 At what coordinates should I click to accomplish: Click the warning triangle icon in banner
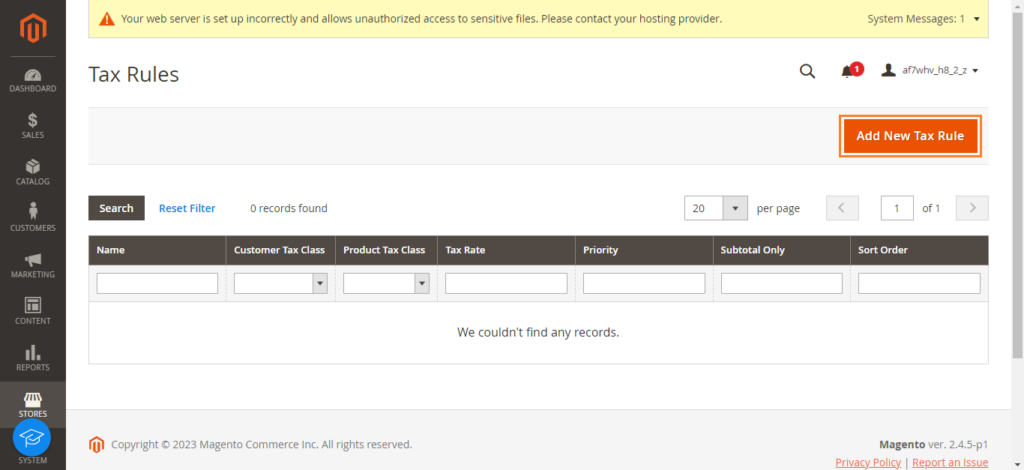[106, 19]
